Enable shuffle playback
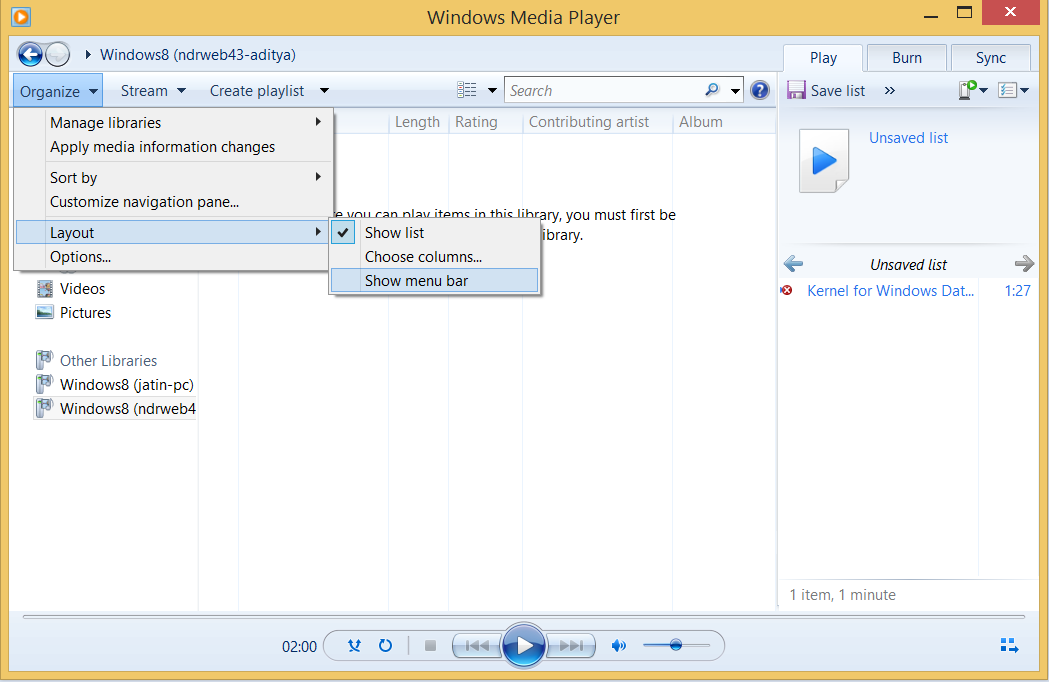Screen dimensions: 1049x682 [354, 645]
